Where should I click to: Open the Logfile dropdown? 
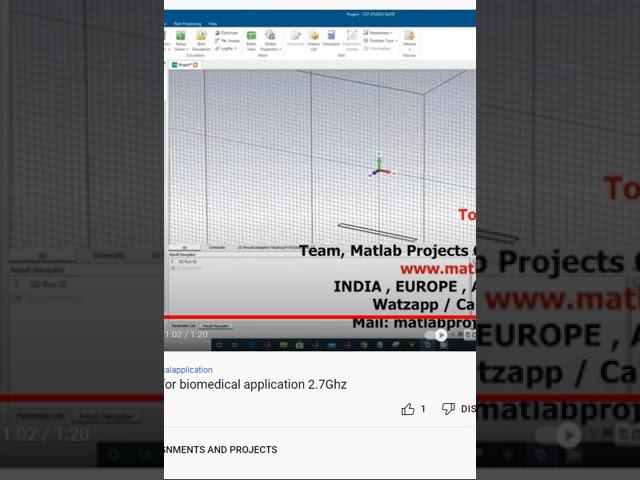[x=226, y=48]
